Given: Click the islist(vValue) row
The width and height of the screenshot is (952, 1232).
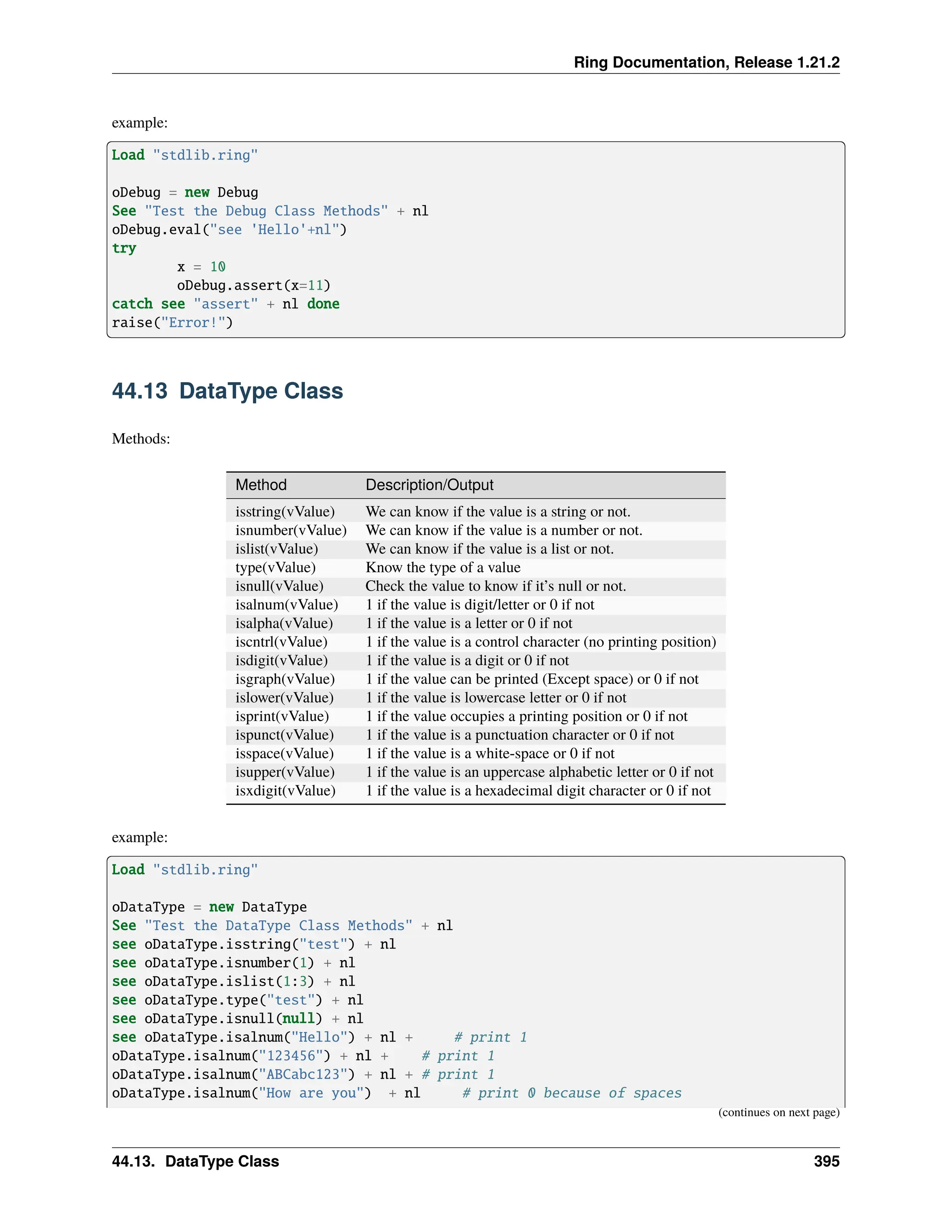Looking at the screenshot, I should pos(277,549).
